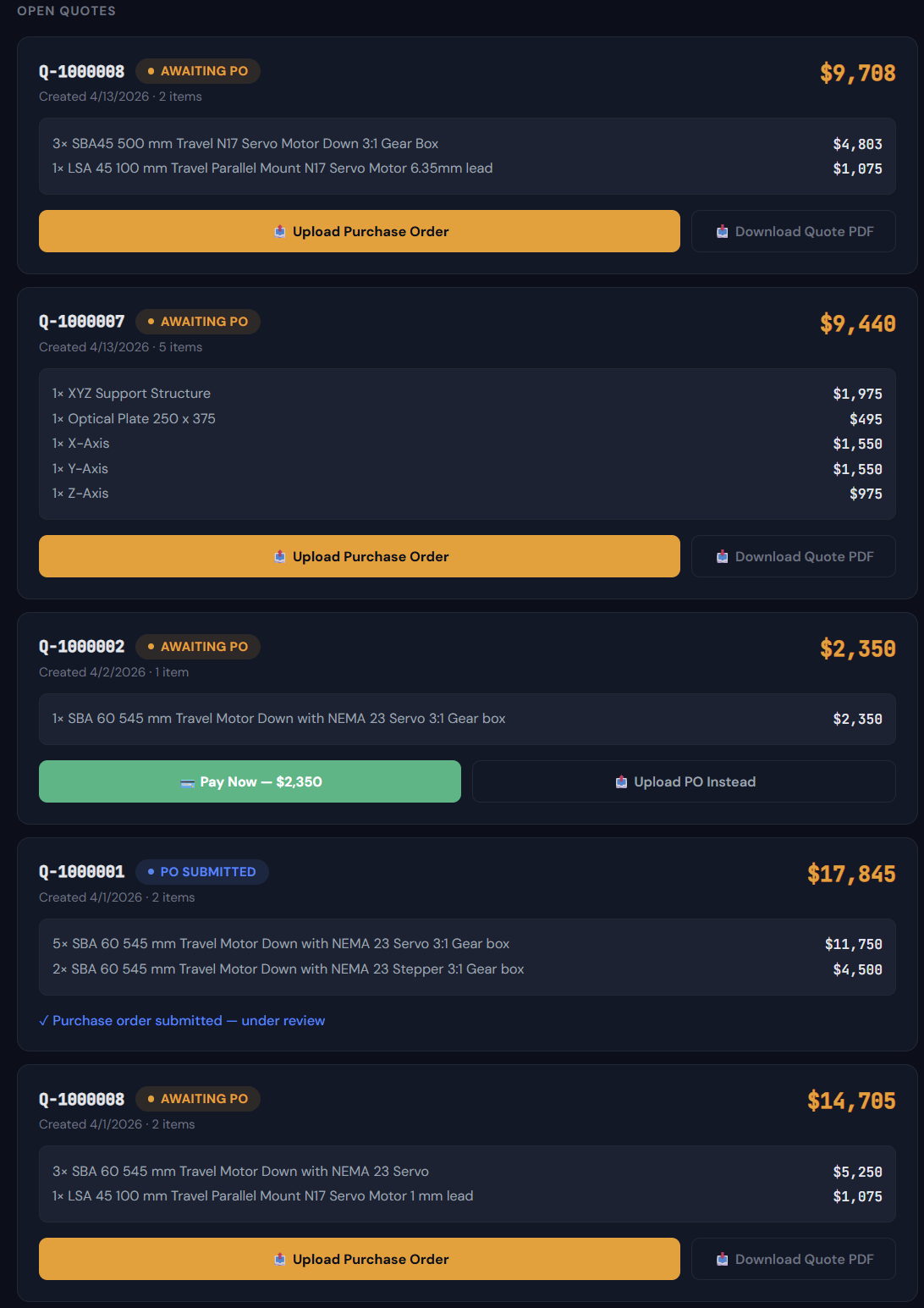Click Upload Purchase Order on the $14,705 quote

pos(359,1259)
